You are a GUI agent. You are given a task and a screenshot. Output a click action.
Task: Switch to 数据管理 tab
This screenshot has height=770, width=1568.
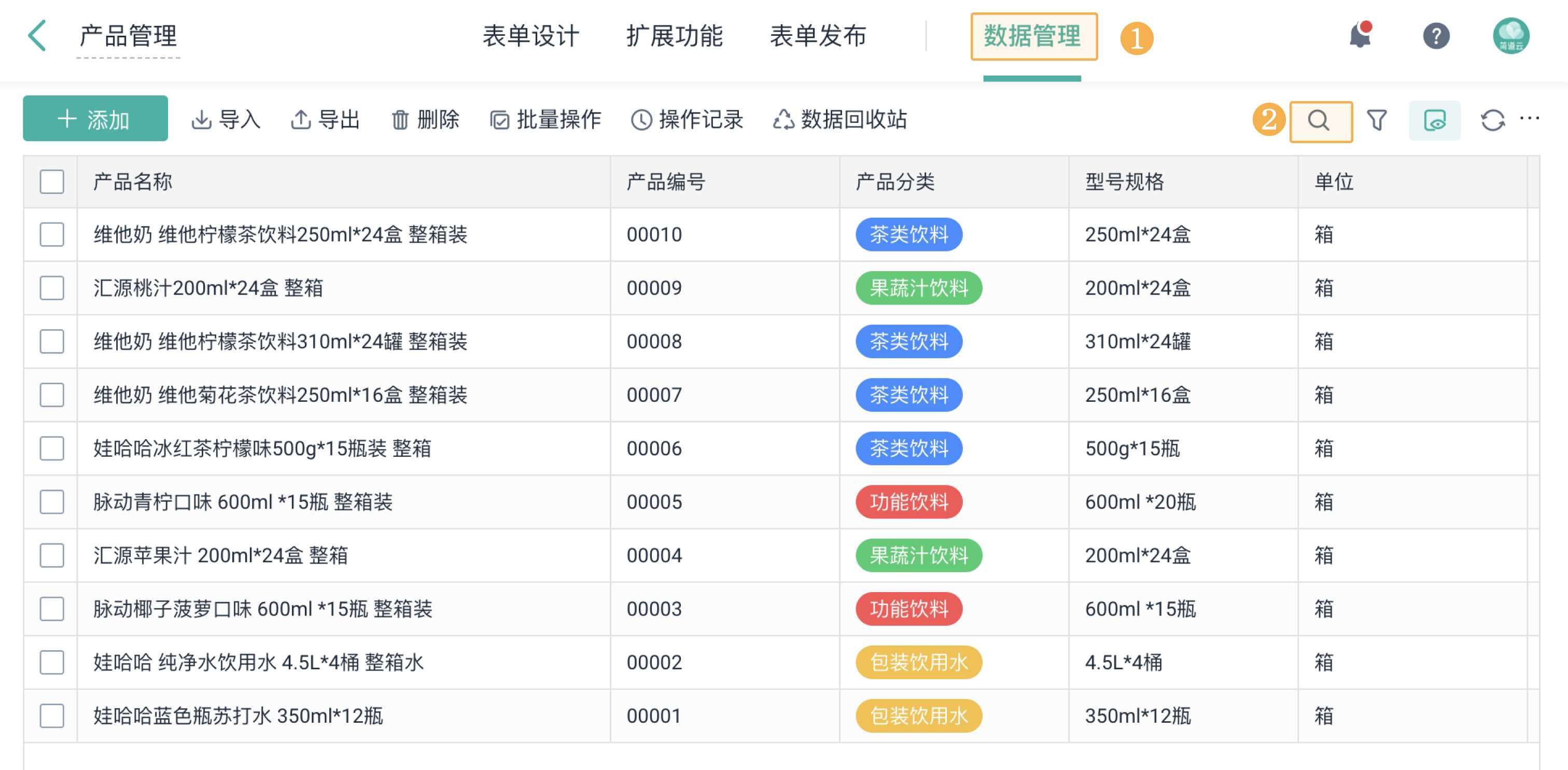(1033, 36)
